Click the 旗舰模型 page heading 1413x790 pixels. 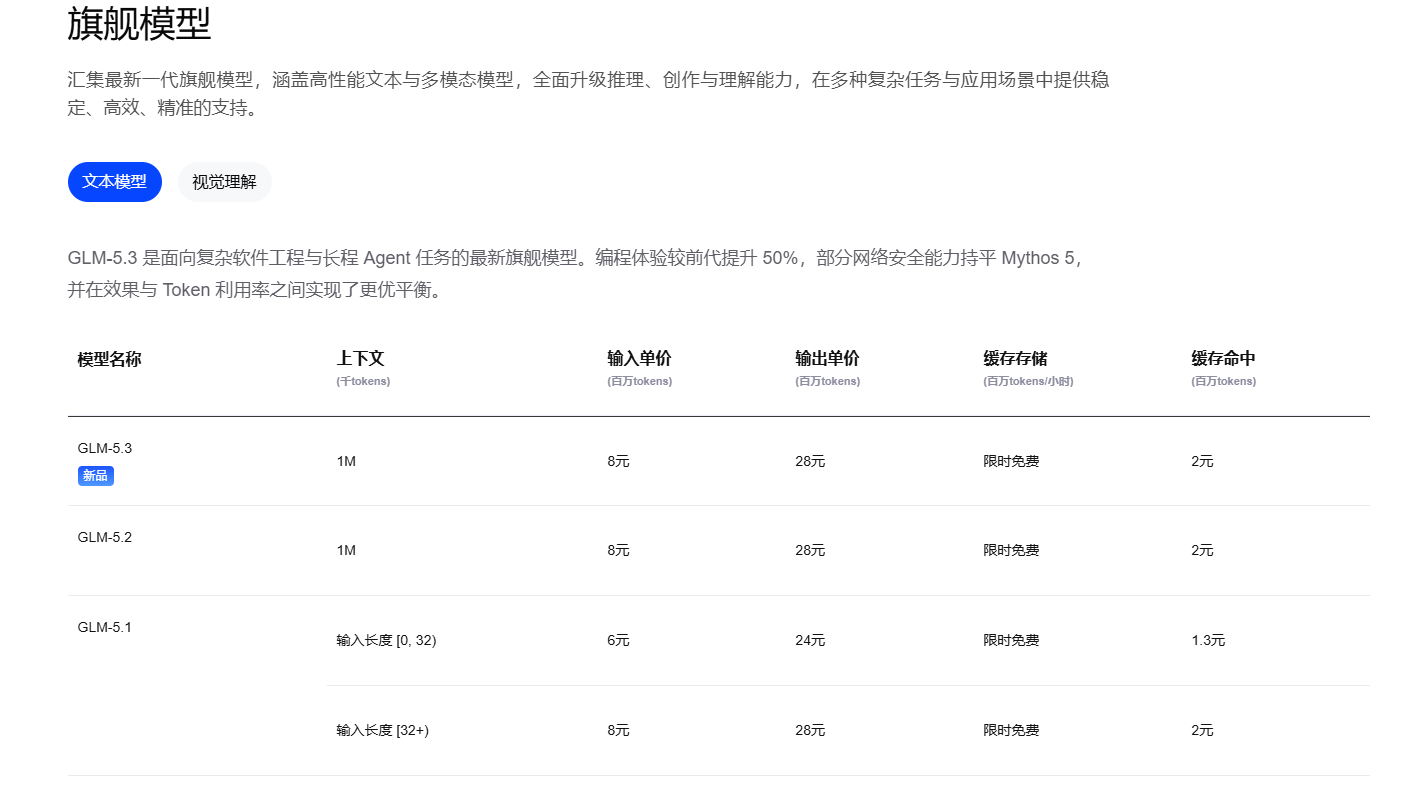tap(139, 25)
